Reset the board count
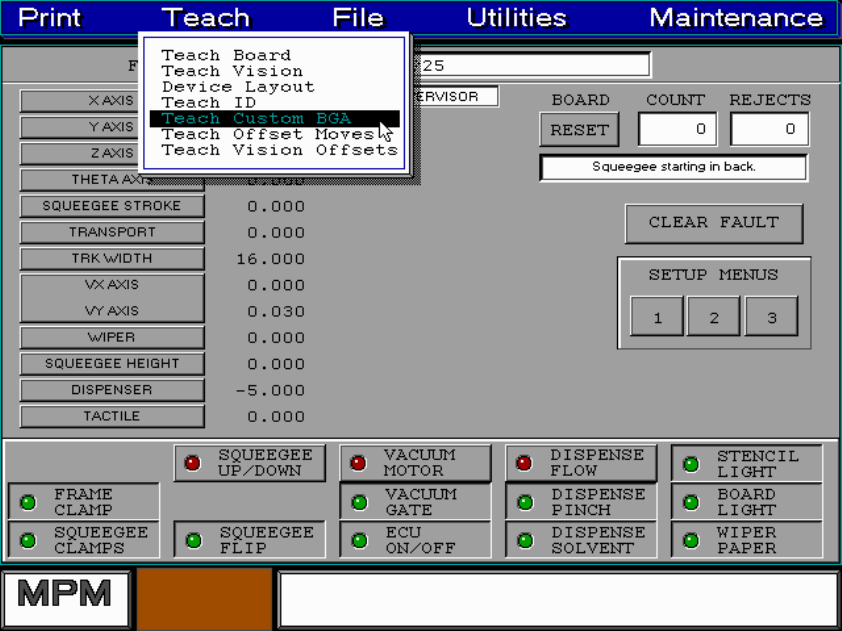Viewport: 842px width, 631px height. click(x=579, y=130)
